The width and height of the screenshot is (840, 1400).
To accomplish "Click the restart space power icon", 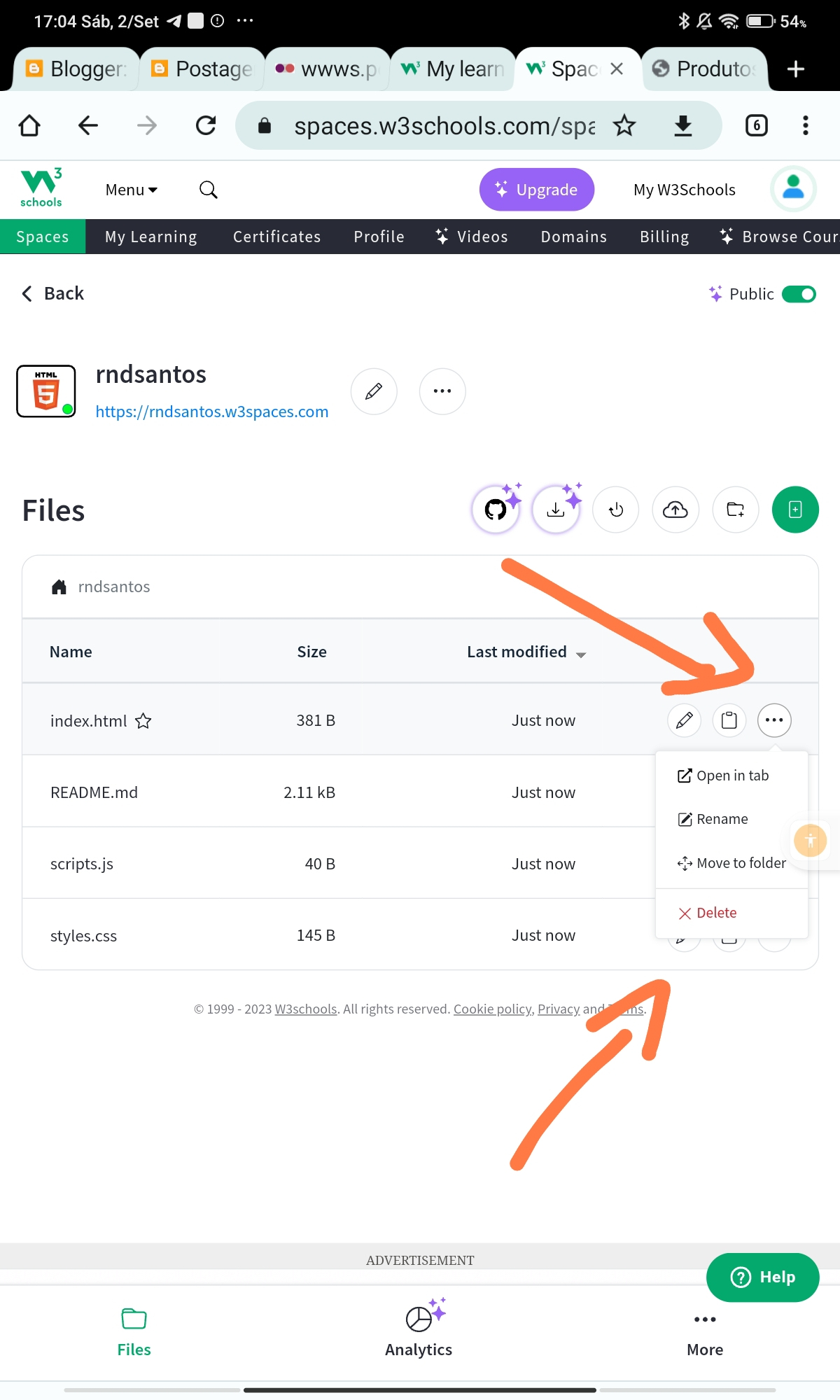I will coord(615,510).
